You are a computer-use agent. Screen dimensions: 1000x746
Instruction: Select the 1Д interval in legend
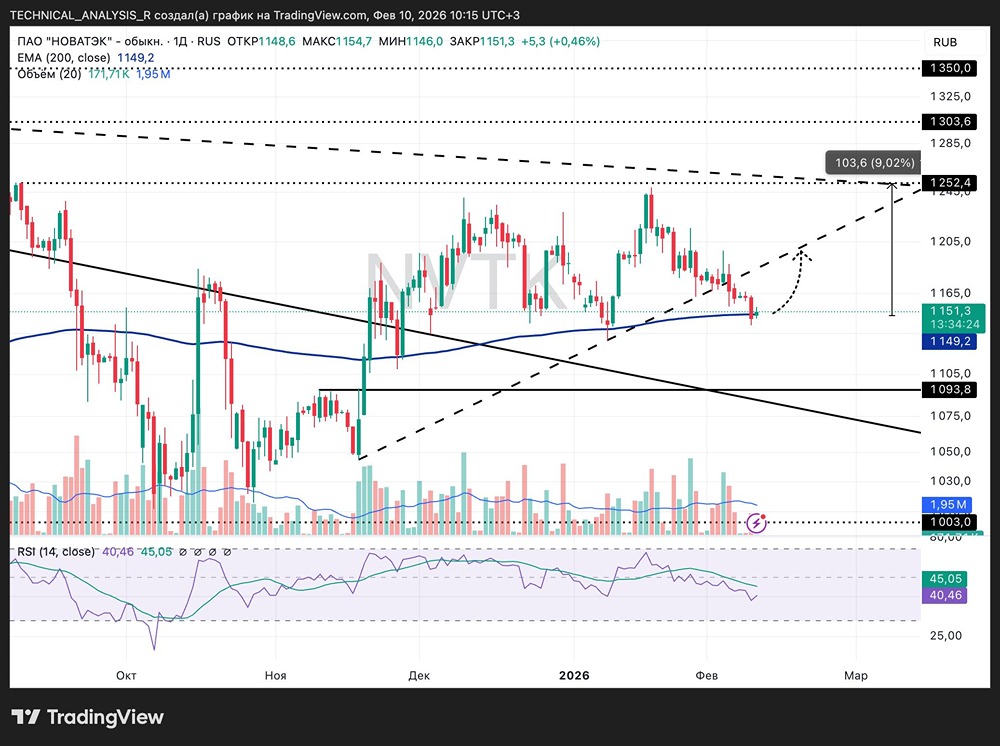[180, 41]
